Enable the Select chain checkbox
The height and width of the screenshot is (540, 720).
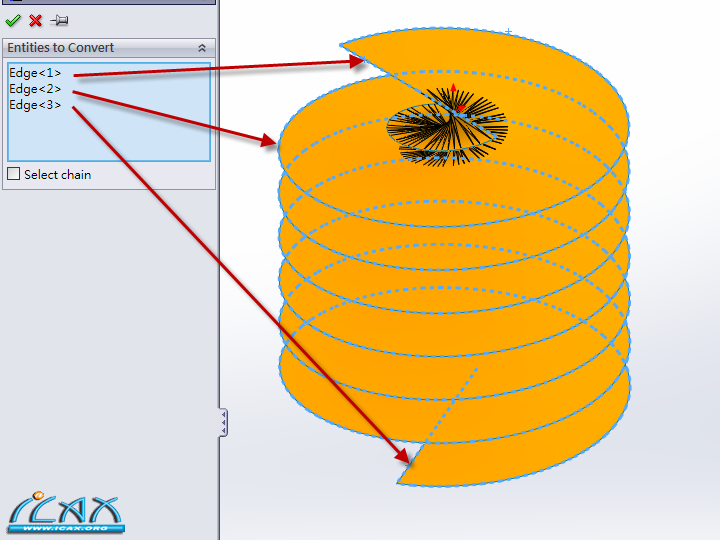14,174
